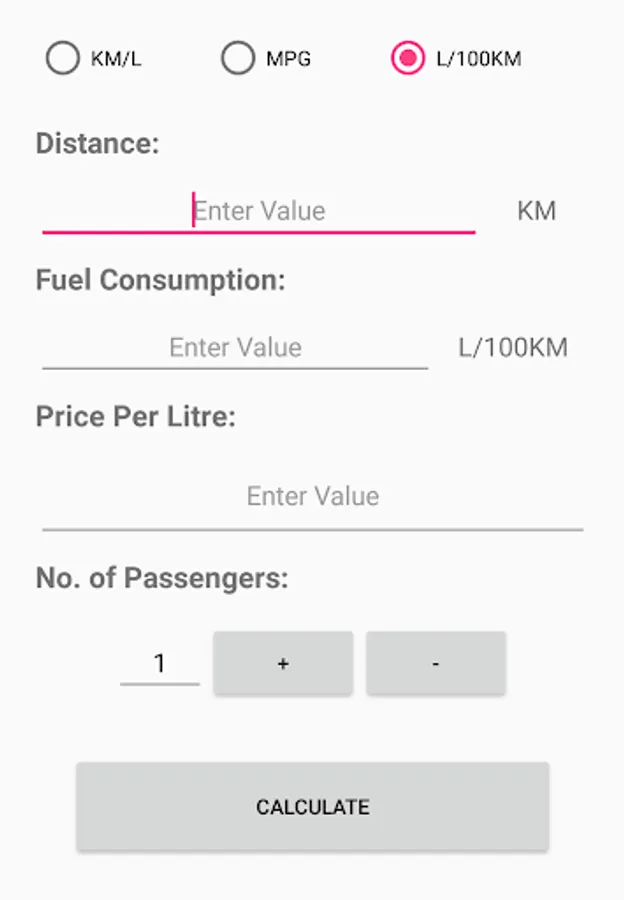The height and width of the screenshot is (900, 624).
Task: Click the "Distance:" heading label
Action: click(x=97, y=143)
